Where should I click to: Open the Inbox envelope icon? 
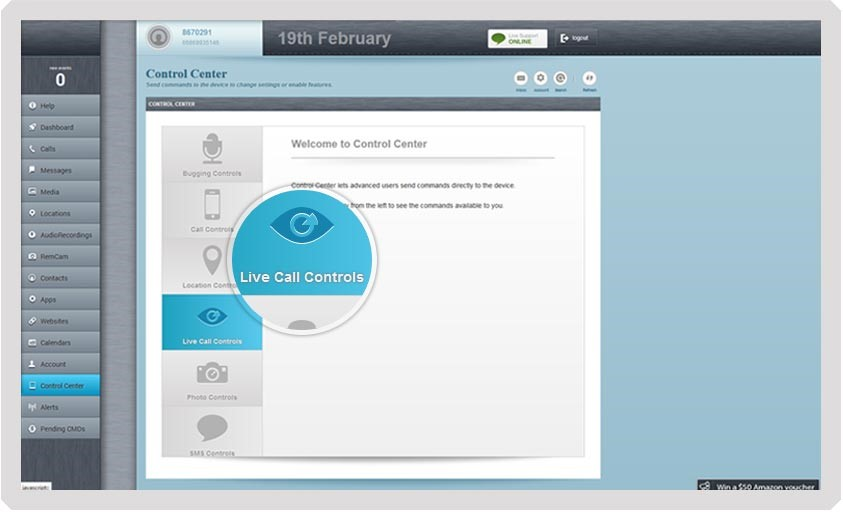point(520,78)
